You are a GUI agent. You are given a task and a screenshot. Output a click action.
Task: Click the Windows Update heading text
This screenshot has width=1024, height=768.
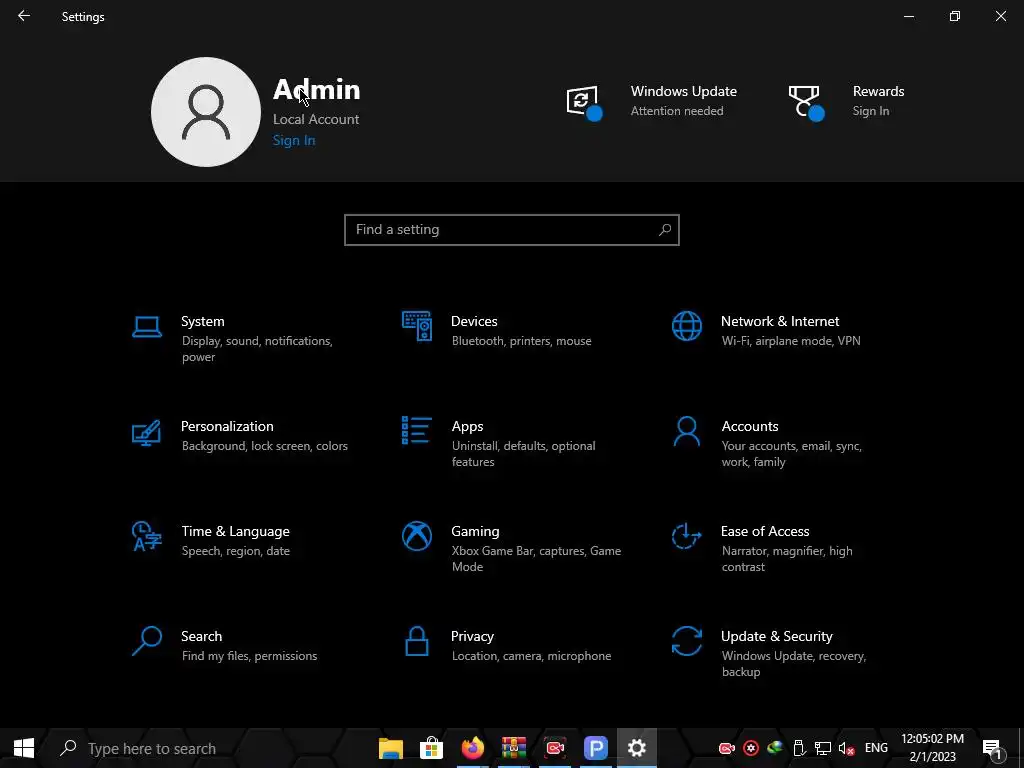(684, 91)
